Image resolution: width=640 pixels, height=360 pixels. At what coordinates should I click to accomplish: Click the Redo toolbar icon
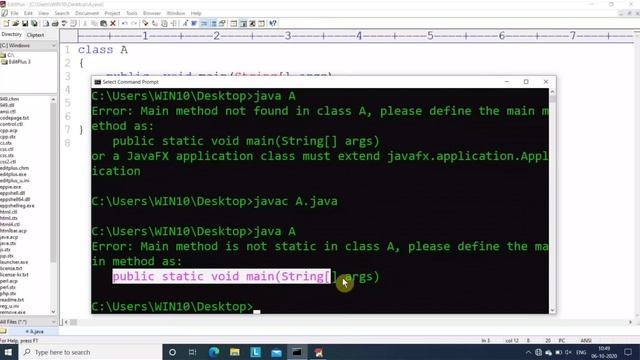(x=133, y=24)
